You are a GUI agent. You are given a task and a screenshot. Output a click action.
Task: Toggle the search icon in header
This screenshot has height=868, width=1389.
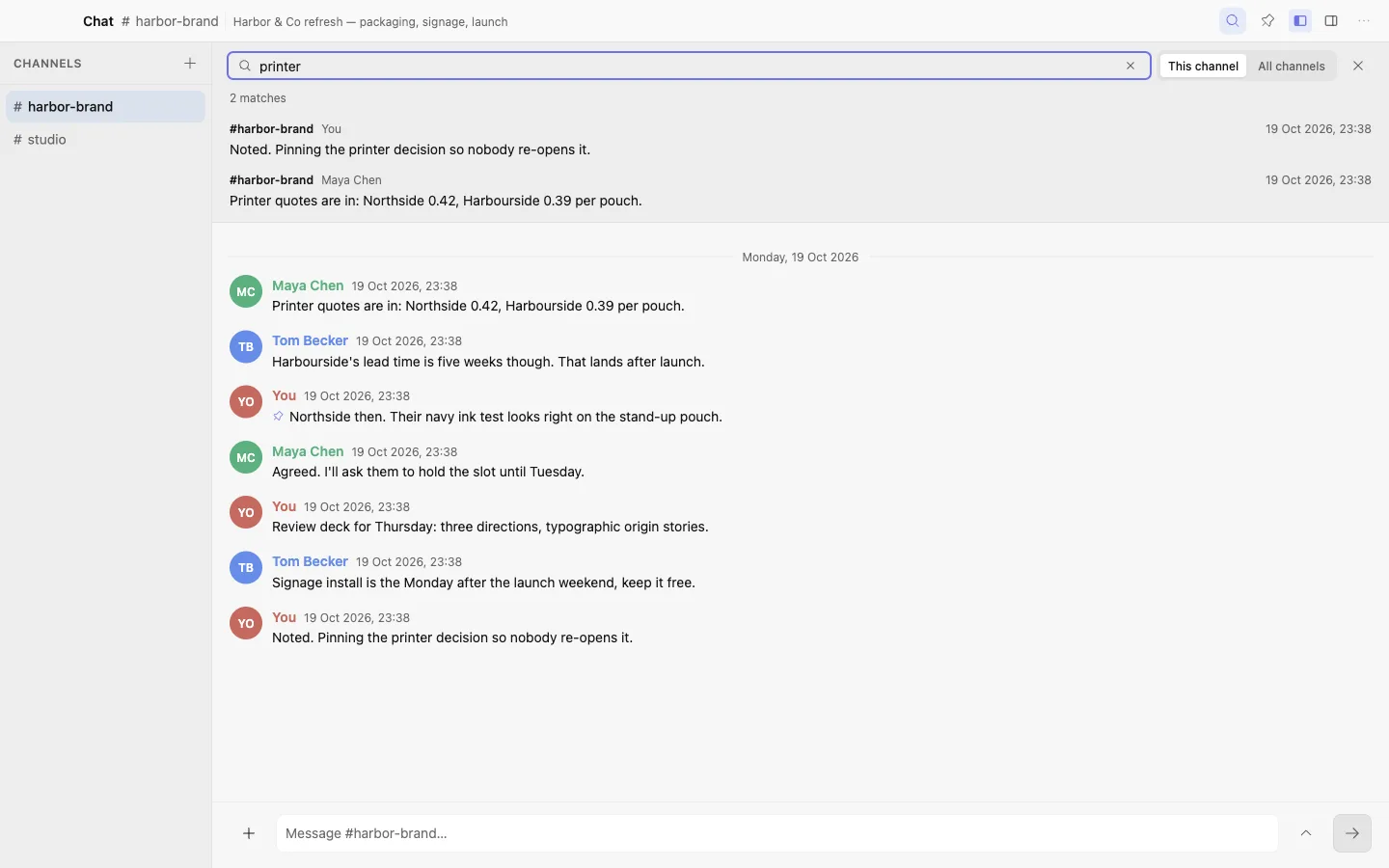click(1233, 20)
